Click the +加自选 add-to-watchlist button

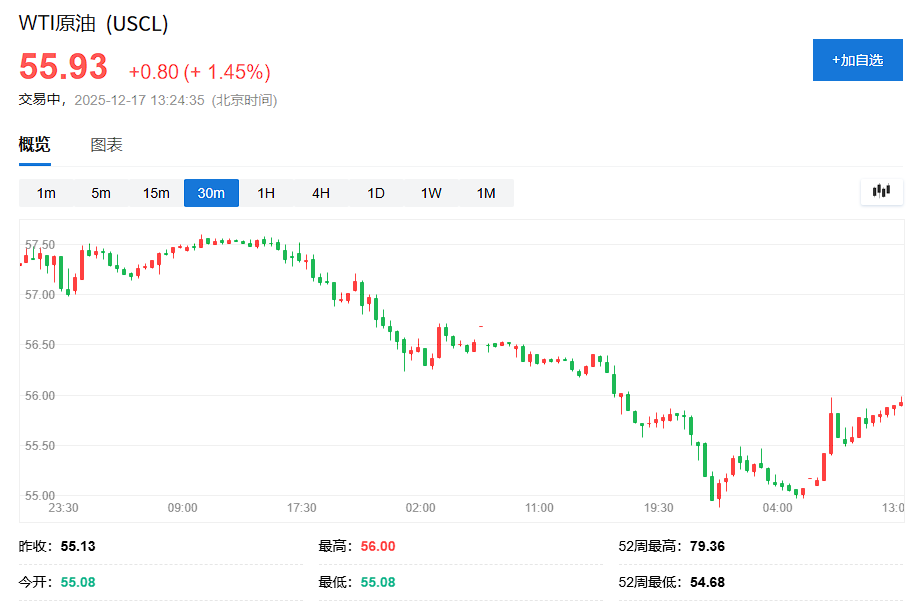[x=857, y=60]
